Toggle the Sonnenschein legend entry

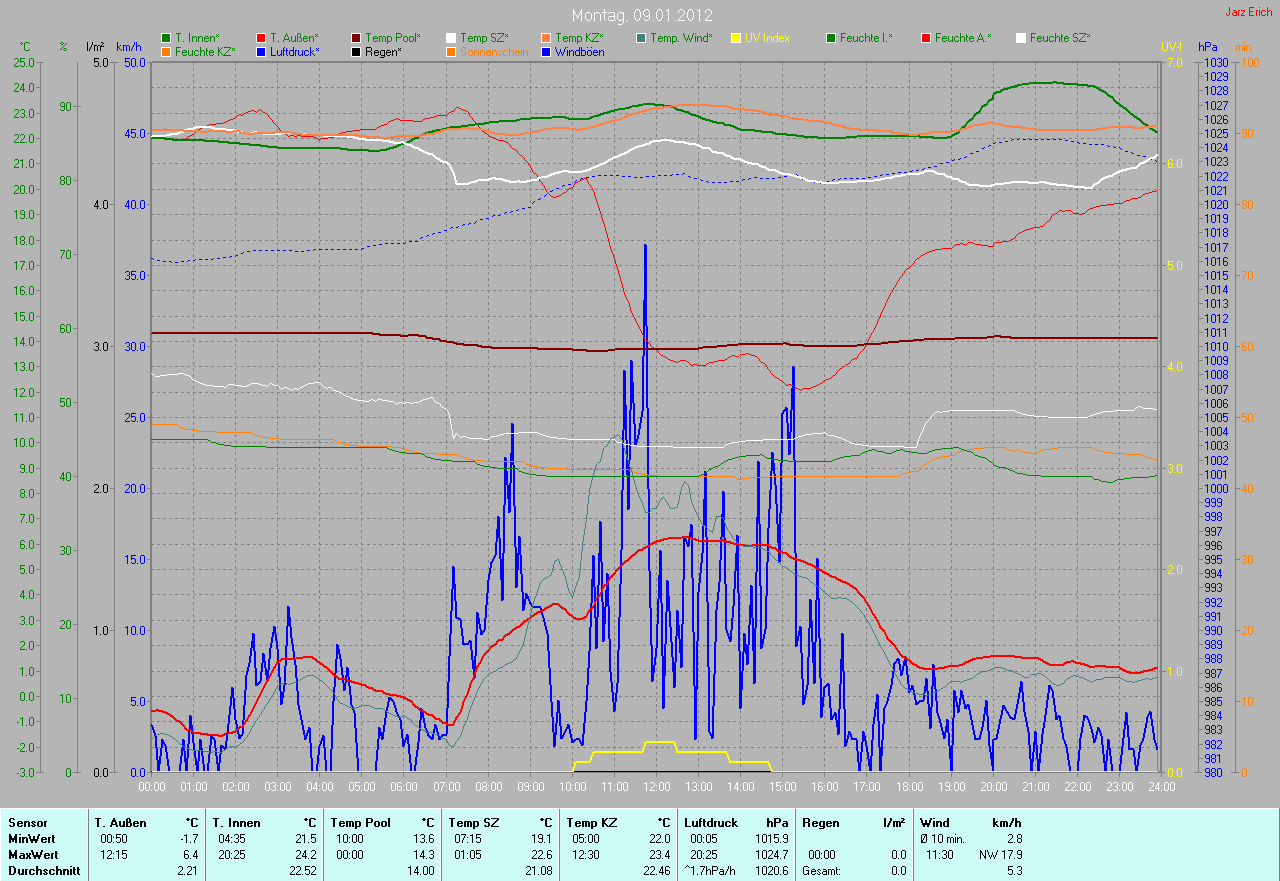point(493,52)
